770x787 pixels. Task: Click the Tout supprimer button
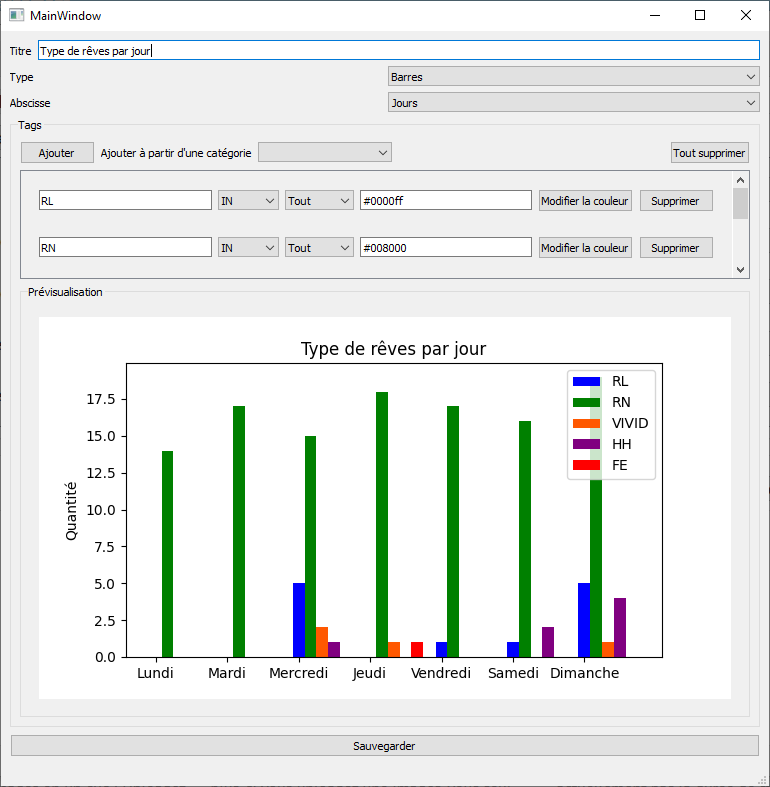[709, 153]
